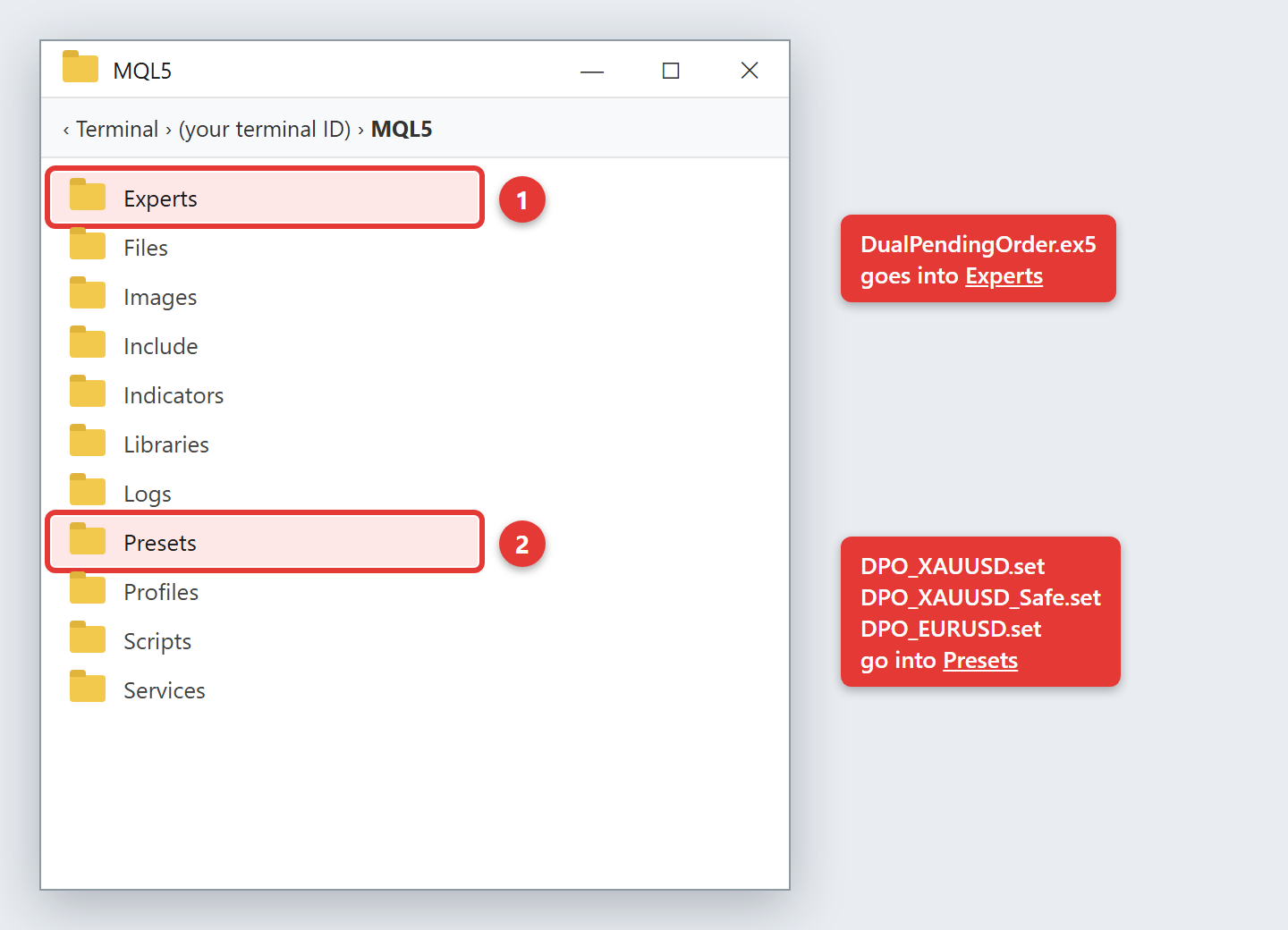Maximize the MQL5 window

[x=671, y=71]
